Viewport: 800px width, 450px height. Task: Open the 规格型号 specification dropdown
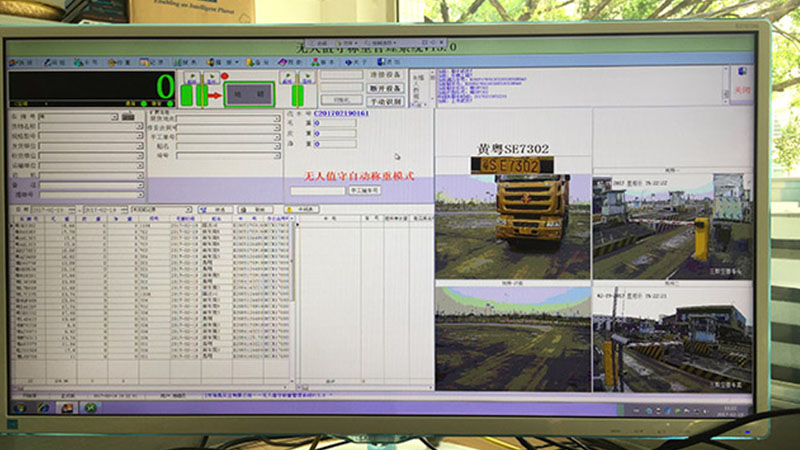[139, 136]
